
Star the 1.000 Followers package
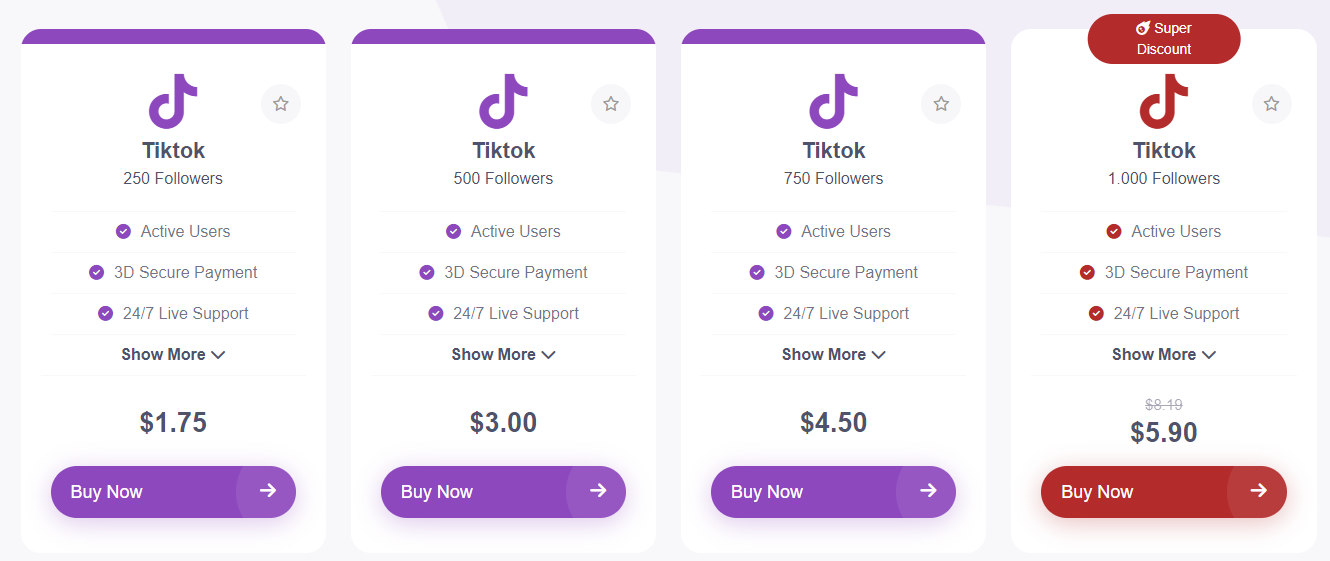[1271, 104]
